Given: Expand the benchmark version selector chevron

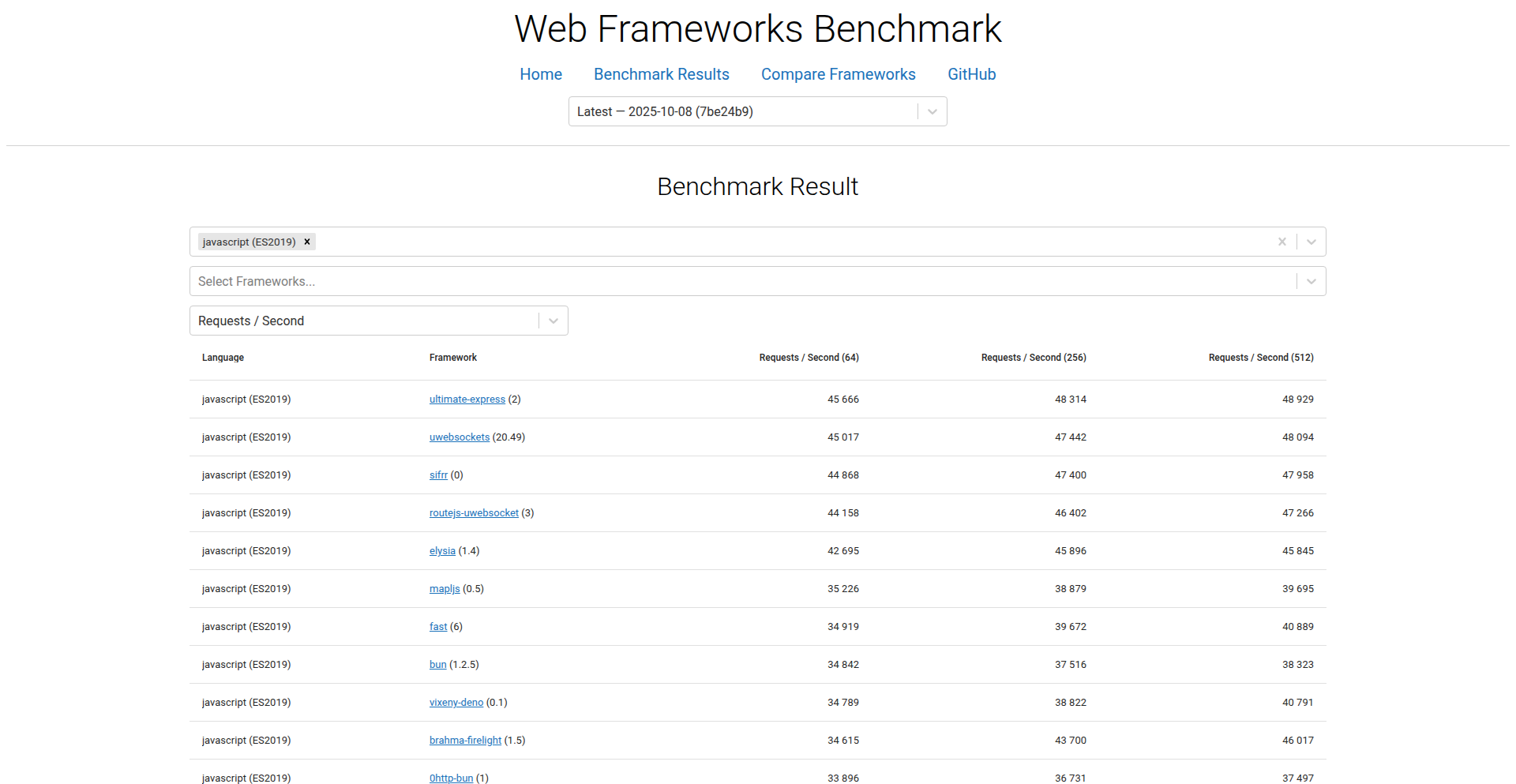Looking at the screenshot, I should tap(932, 111).
